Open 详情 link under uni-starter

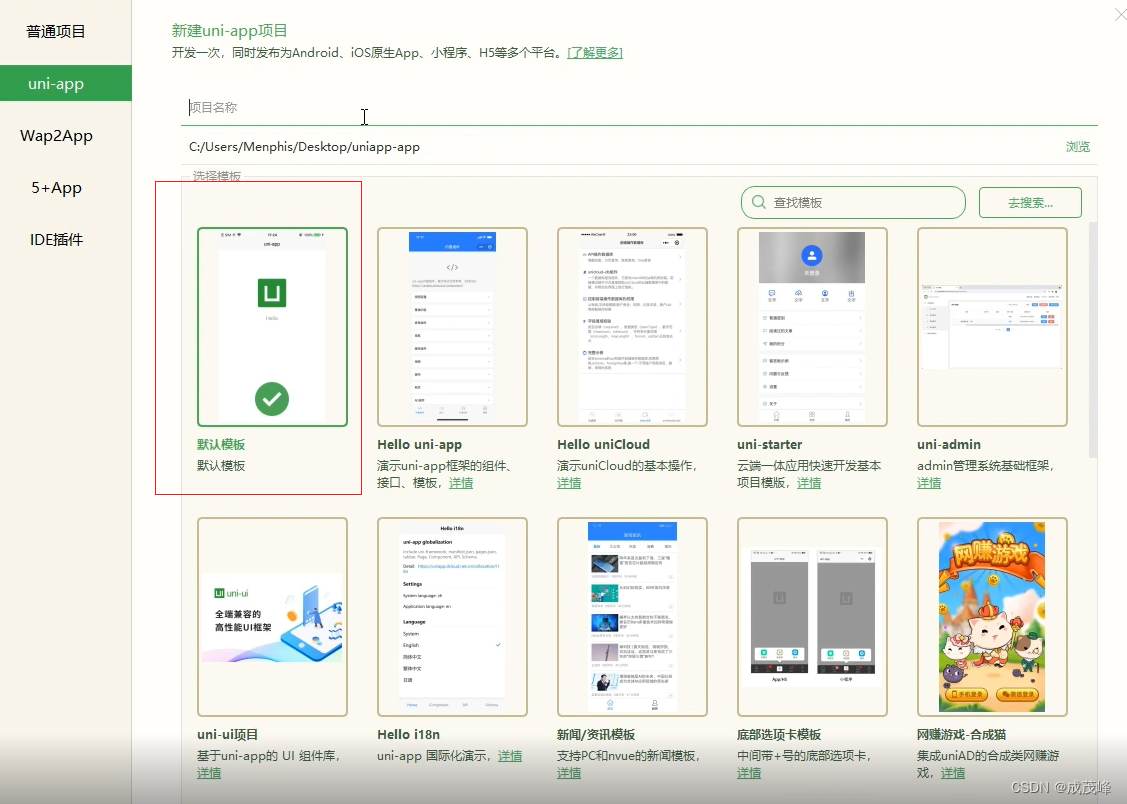tap(809, 483)
